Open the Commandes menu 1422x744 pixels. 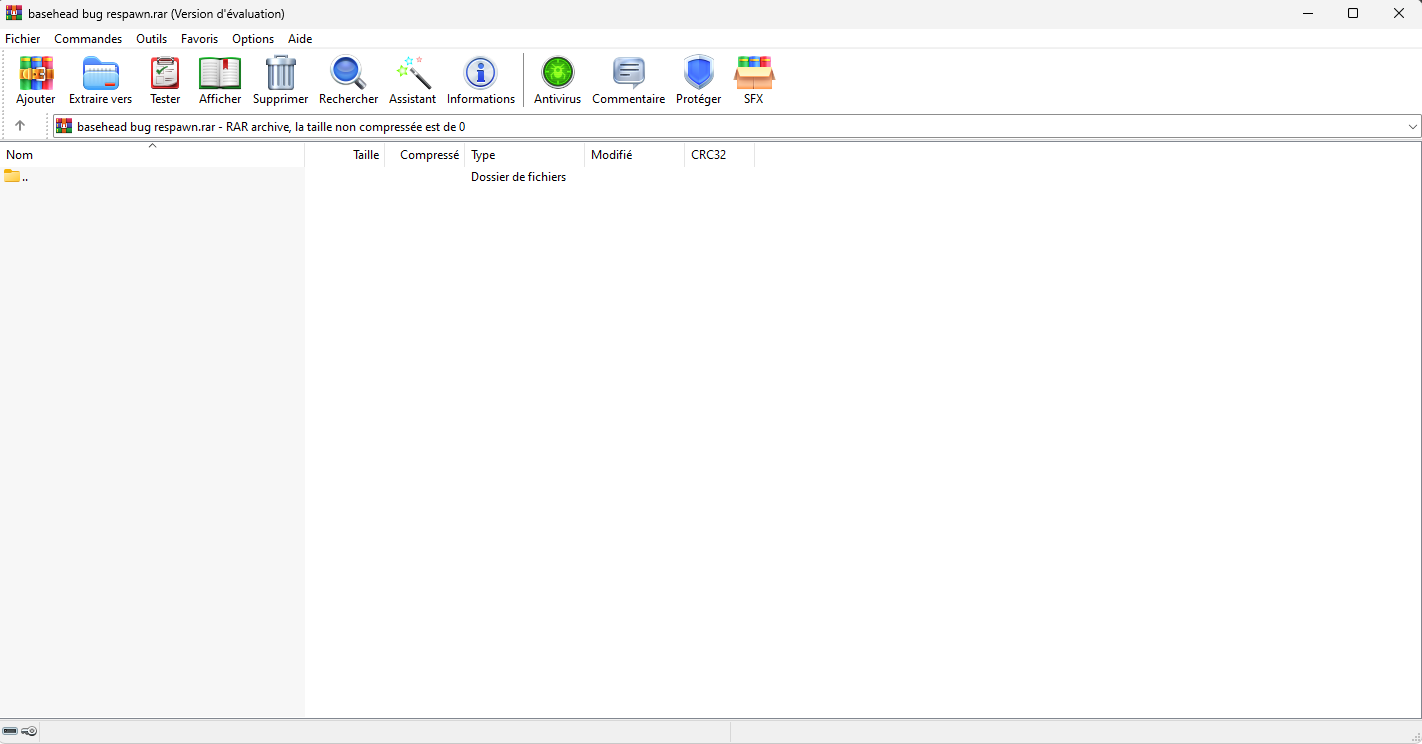pyautogui.click(x=88, y=39)
